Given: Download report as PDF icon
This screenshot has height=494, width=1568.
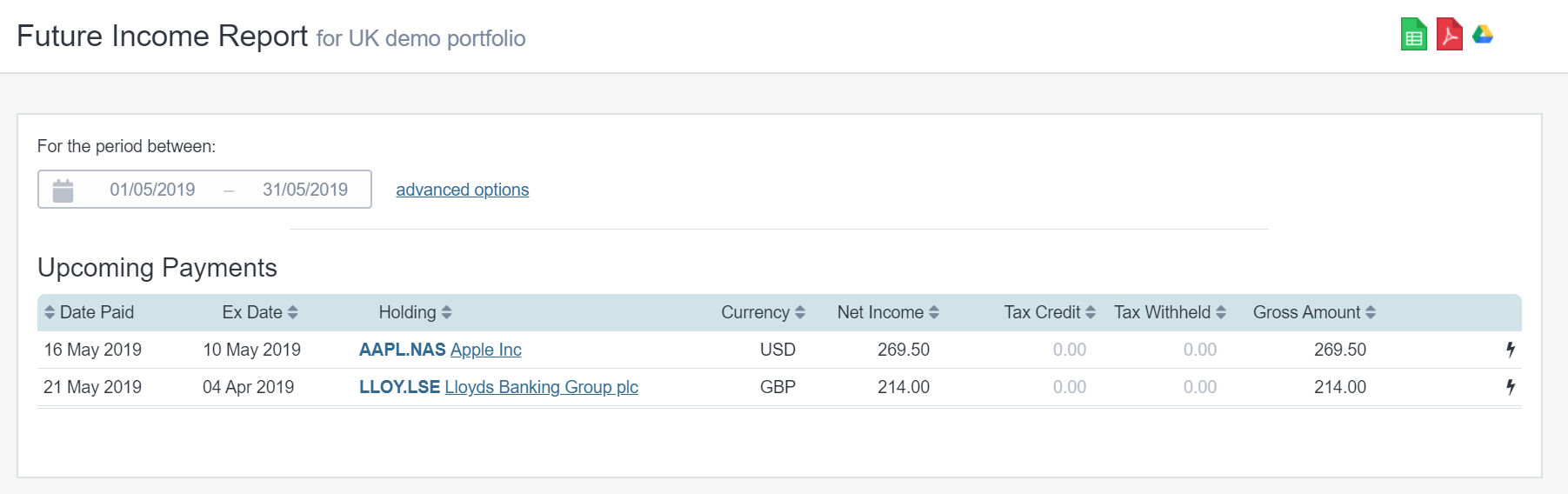Looking at the screenshot, I should click(x=1449, y=35).
